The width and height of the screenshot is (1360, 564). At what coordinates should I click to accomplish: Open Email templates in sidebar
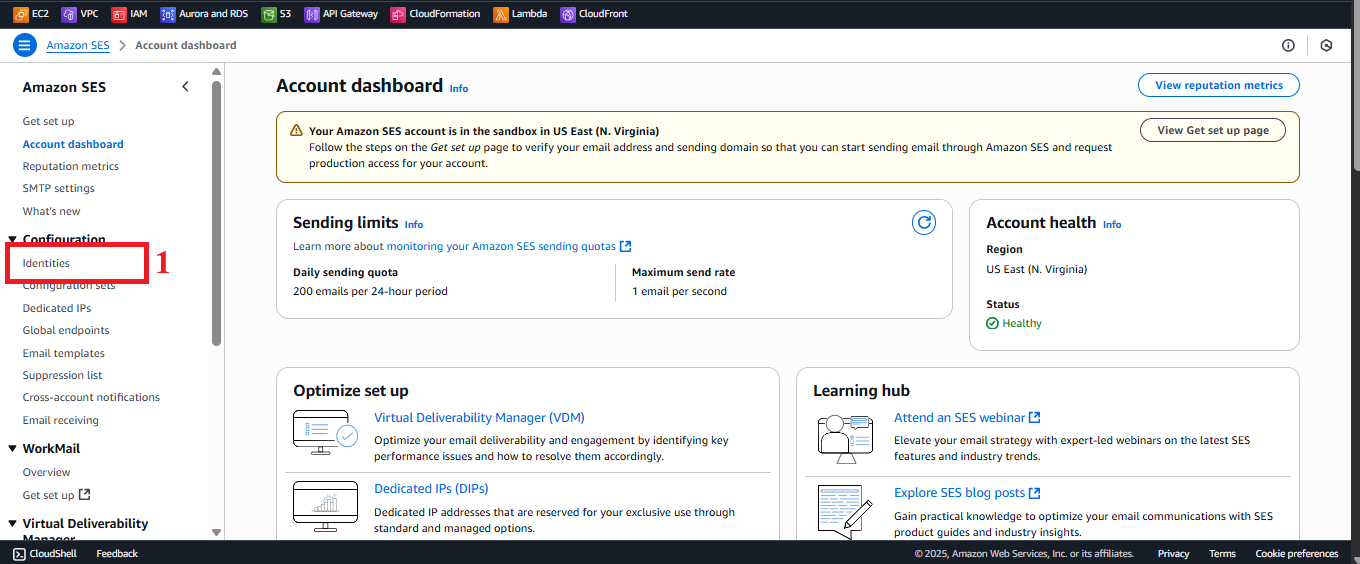pyautogui.click(x=64, y=353)
